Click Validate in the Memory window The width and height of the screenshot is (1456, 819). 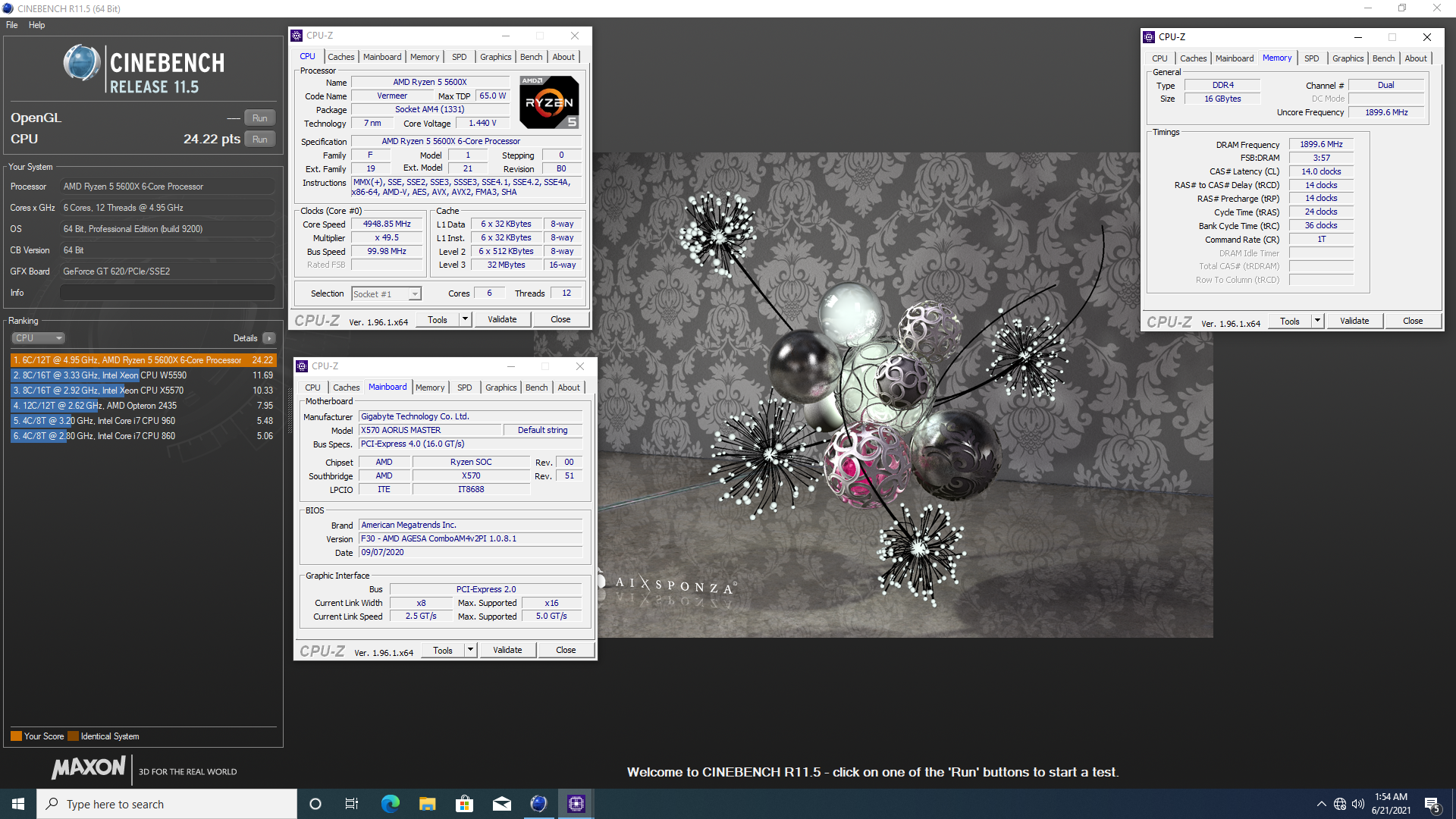click(1354, 322)
